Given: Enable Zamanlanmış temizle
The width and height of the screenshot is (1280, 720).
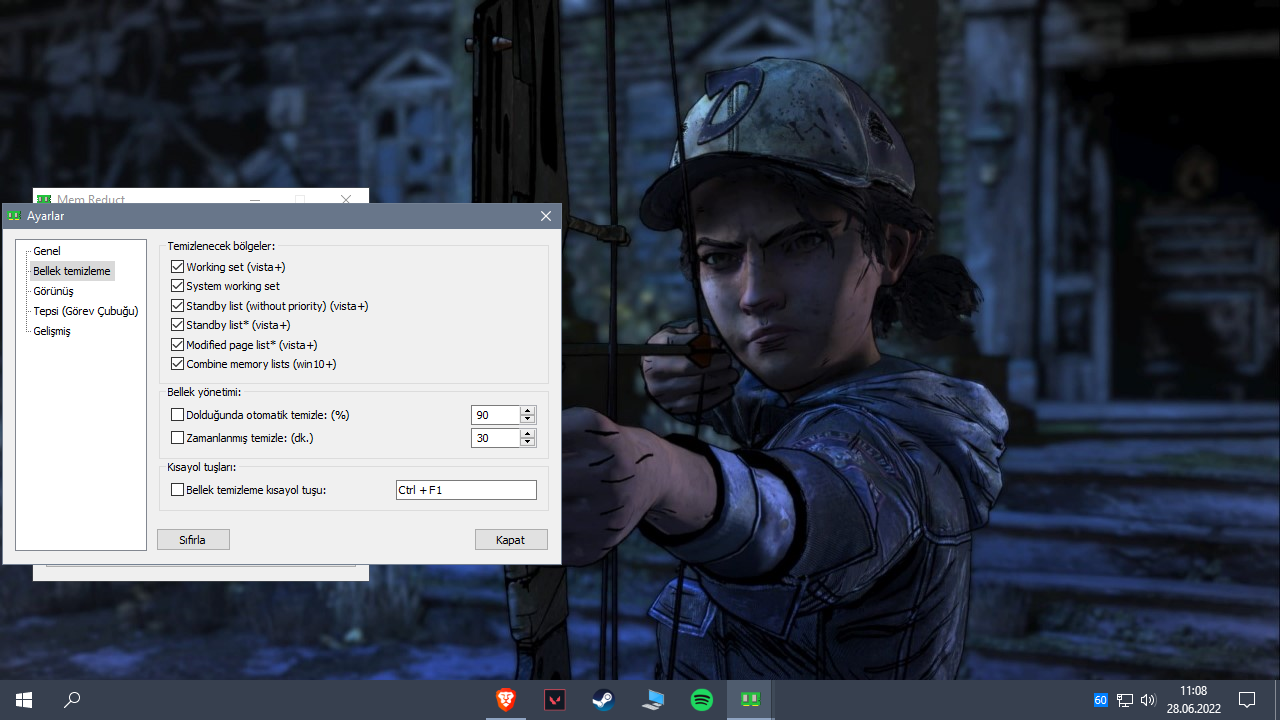Looking at the screenshot, I should tap(178, 438).
